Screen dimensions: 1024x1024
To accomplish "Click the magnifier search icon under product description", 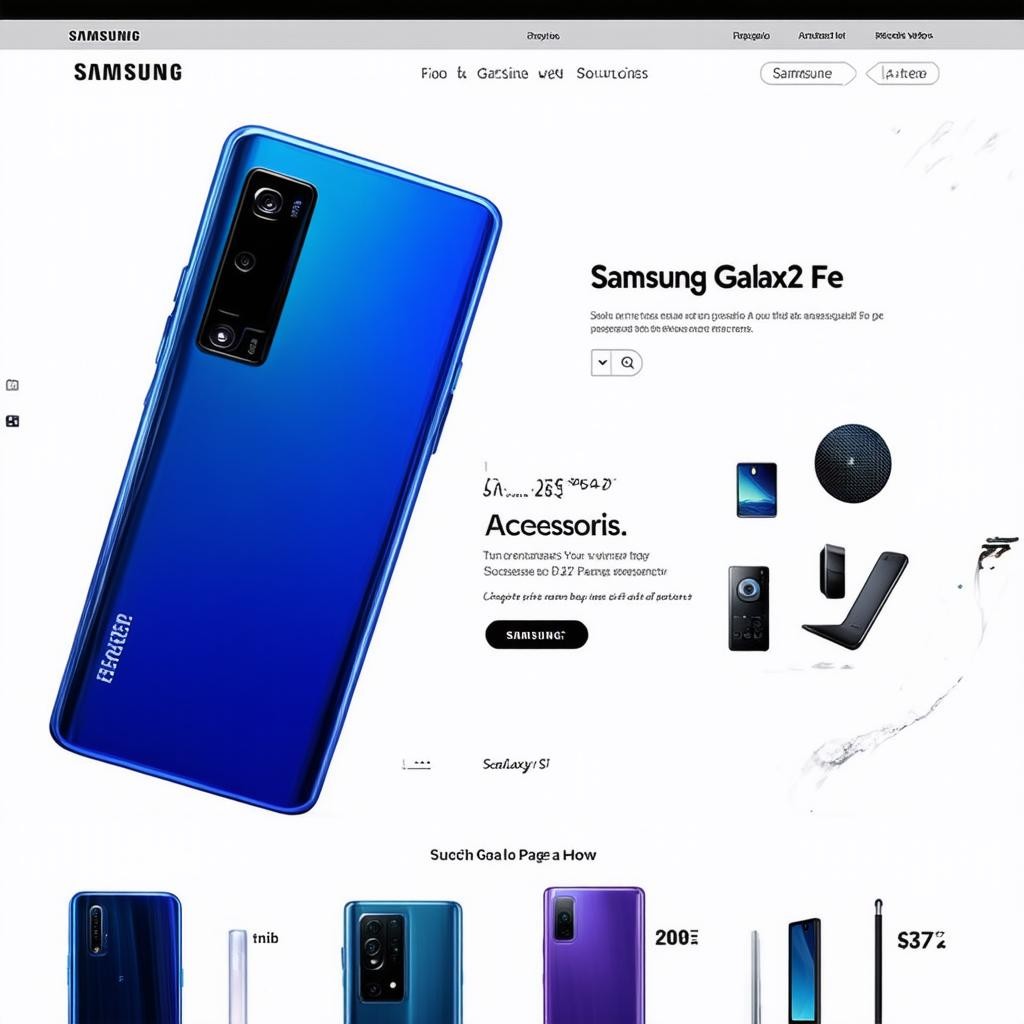I will pos(628,362).
